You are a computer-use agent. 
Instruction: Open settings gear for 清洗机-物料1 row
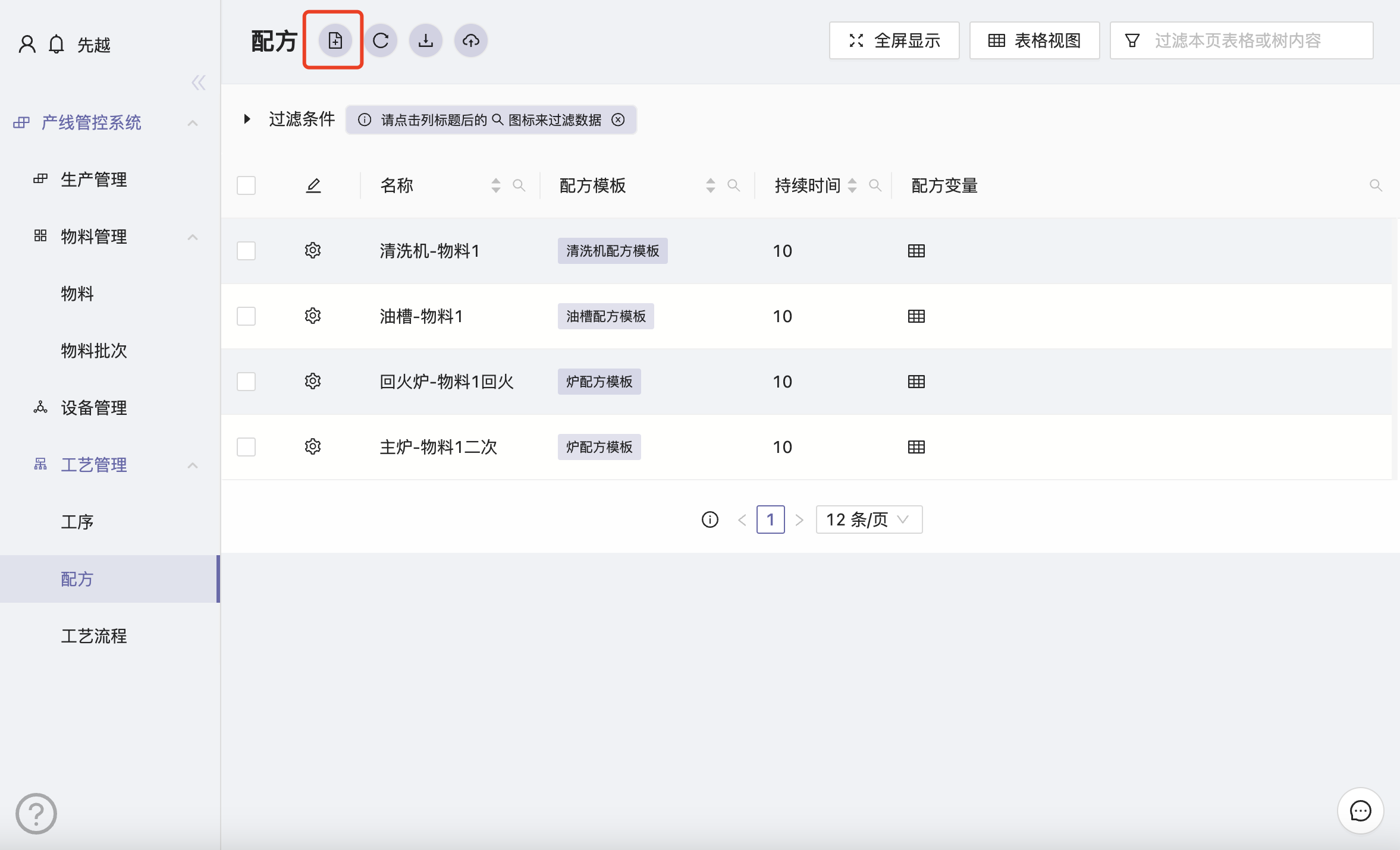[x=313, y=250]
